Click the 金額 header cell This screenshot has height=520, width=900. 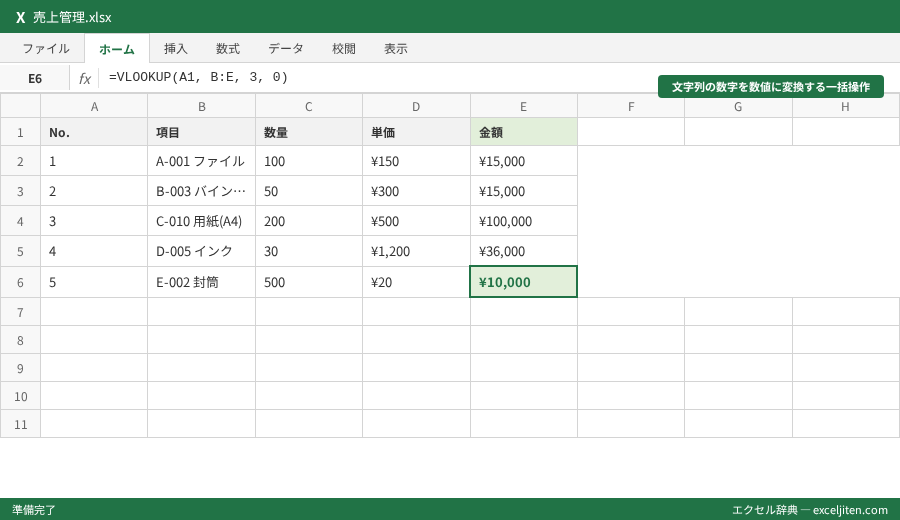tap(523, 132)
